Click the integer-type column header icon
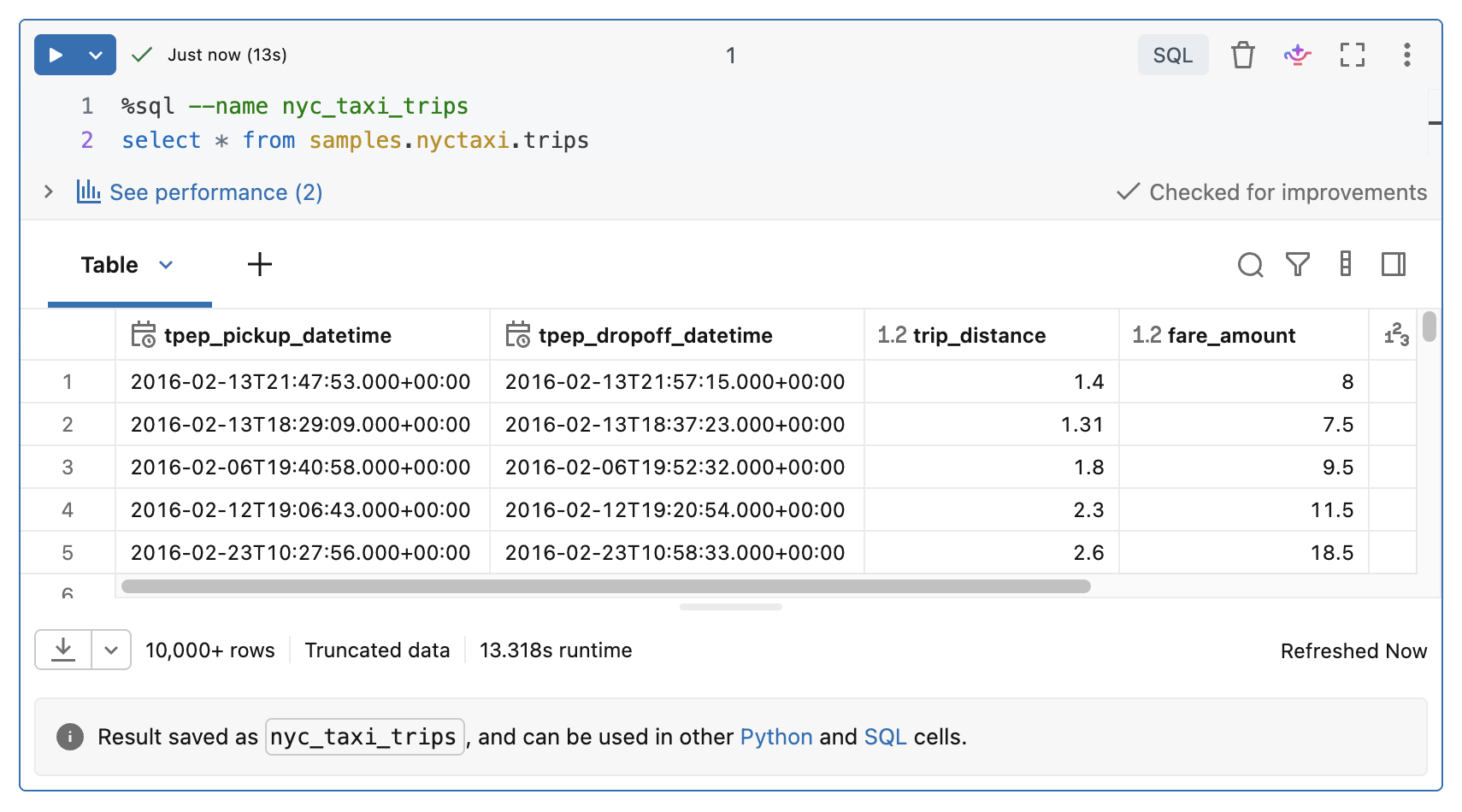Screen dimensions: 1462x812 tap(1396, 335)
